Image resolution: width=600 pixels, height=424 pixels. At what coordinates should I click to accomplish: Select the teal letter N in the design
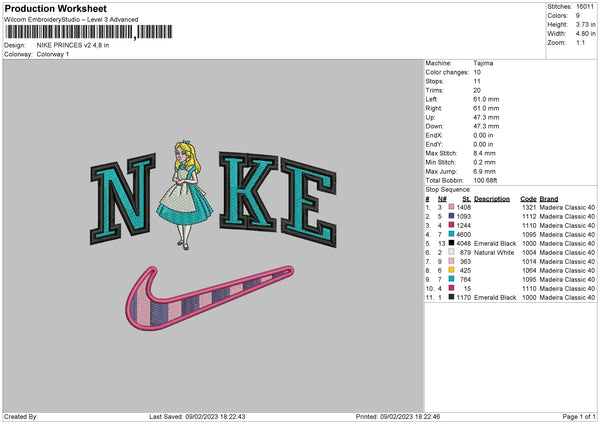pos(123,199)
